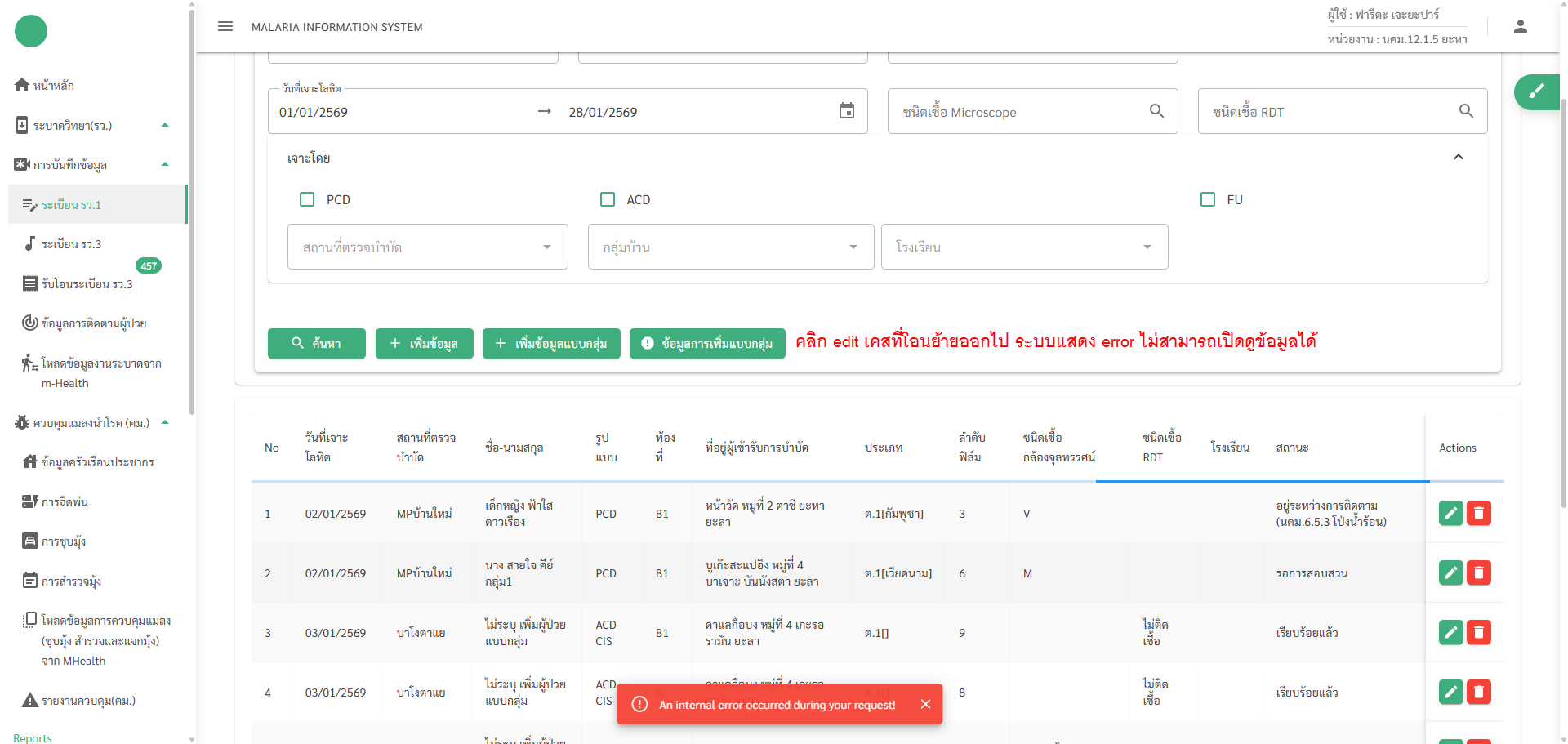Click green edit pencil for row 1
The height and width of the screenshot is (744, 1568).
[x=1450, y=513]
